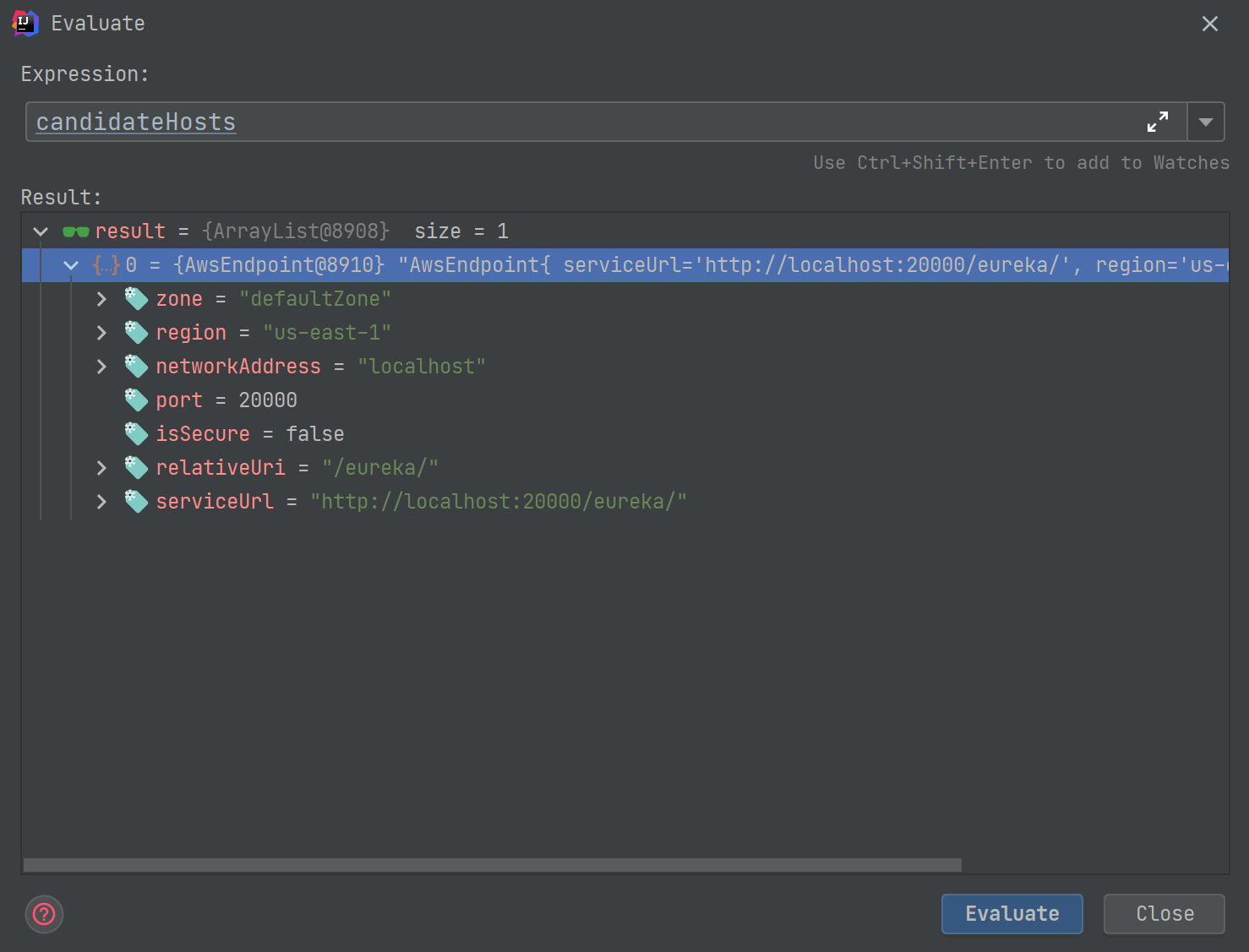Close the Evaluate dialog with X
Image resolution: width=1249 pixels, height=952 pixels.
pos(1210,24)
